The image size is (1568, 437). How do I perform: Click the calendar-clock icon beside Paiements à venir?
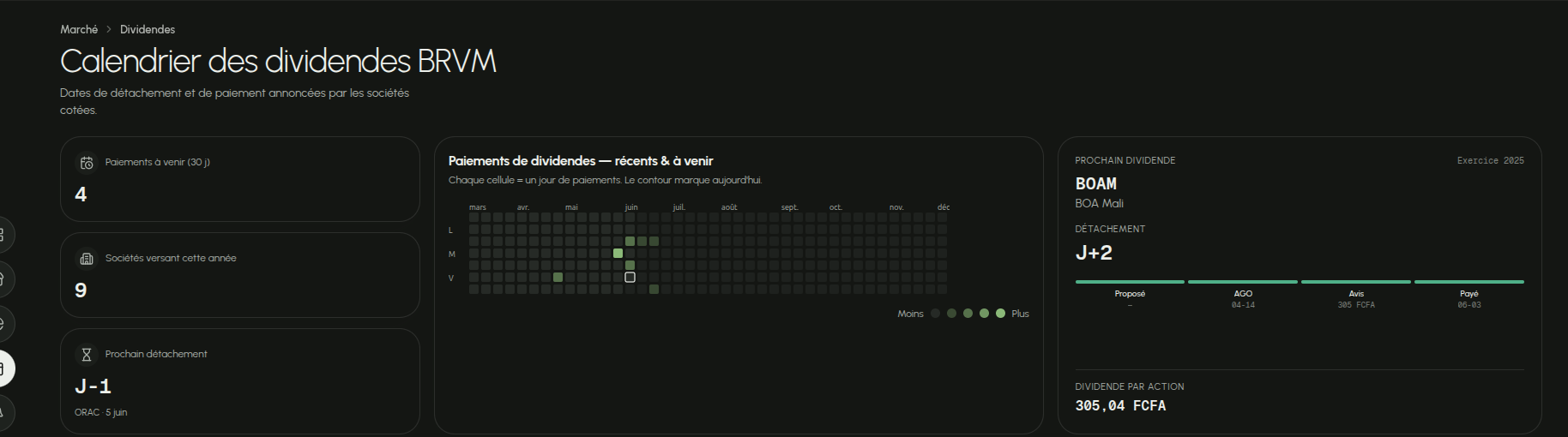87,163
